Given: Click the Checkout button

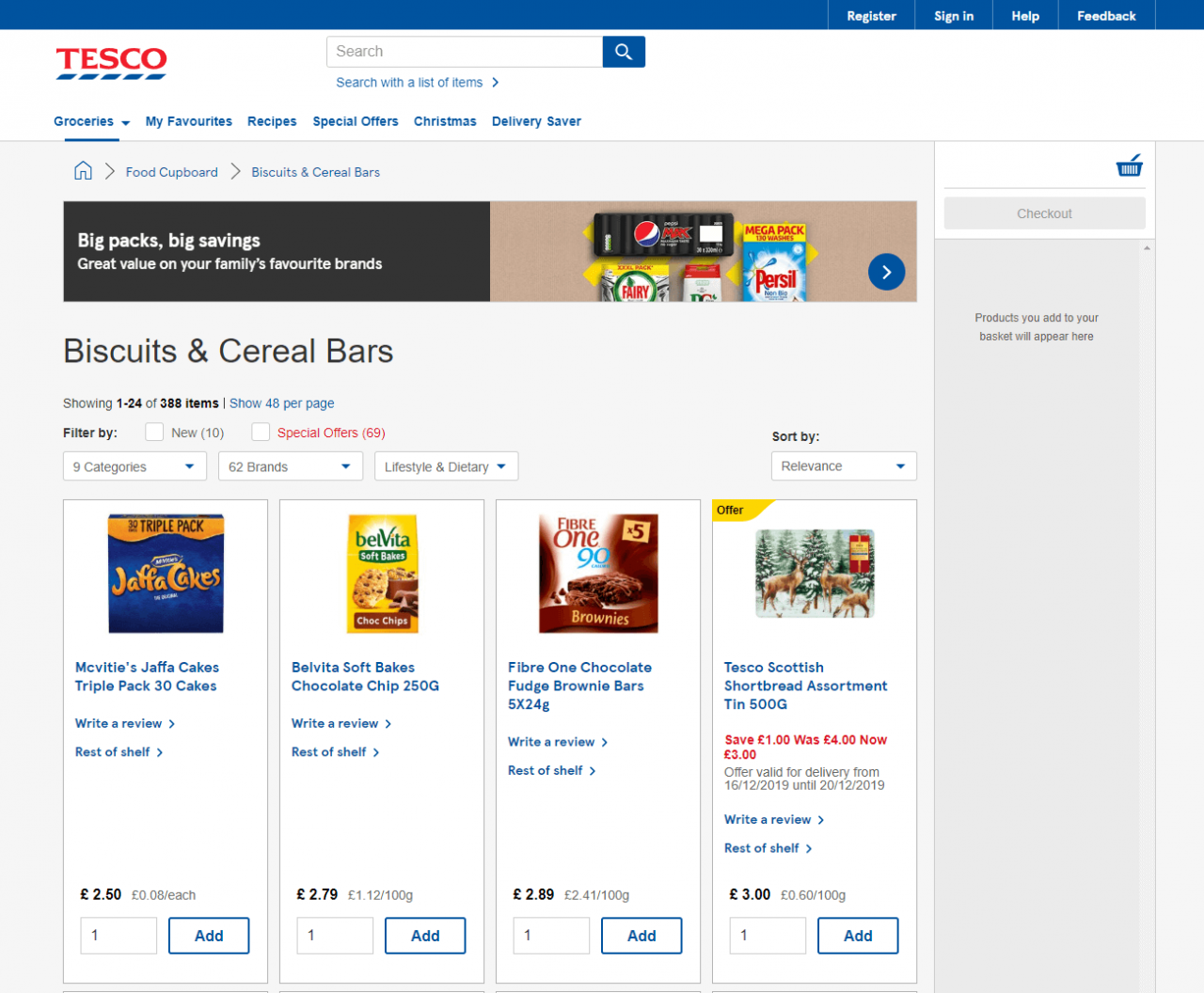Looking at the screenshot, I should [x=1044, y=213].
